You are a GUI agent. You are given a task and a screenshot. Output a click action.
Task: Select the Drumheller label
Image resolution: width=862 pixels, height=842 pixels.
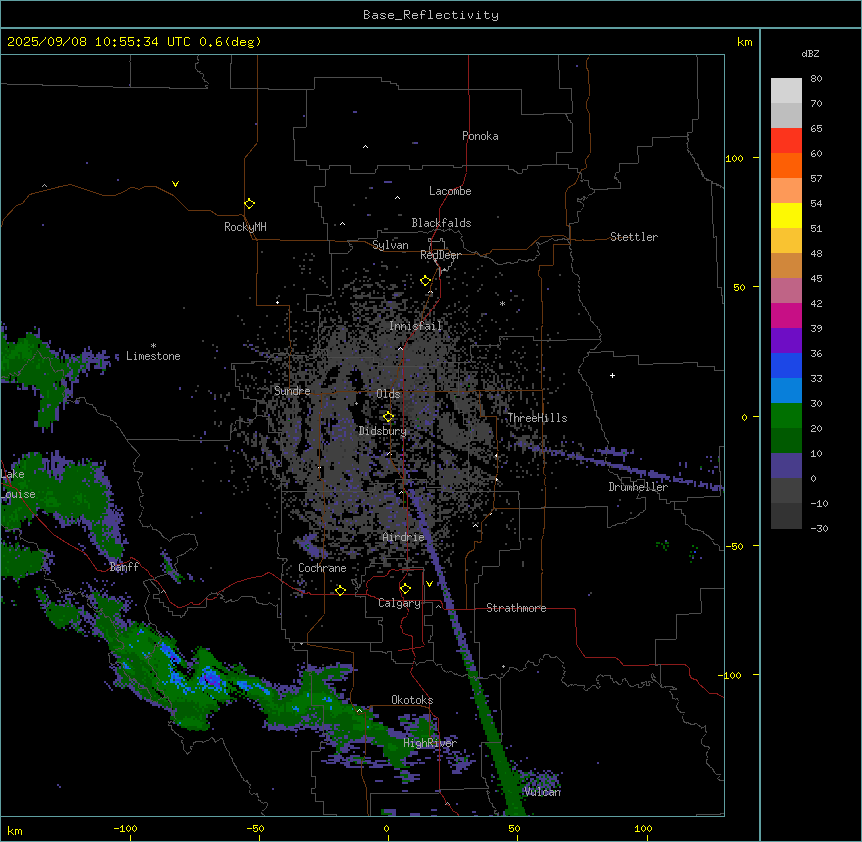pos(638,487)
